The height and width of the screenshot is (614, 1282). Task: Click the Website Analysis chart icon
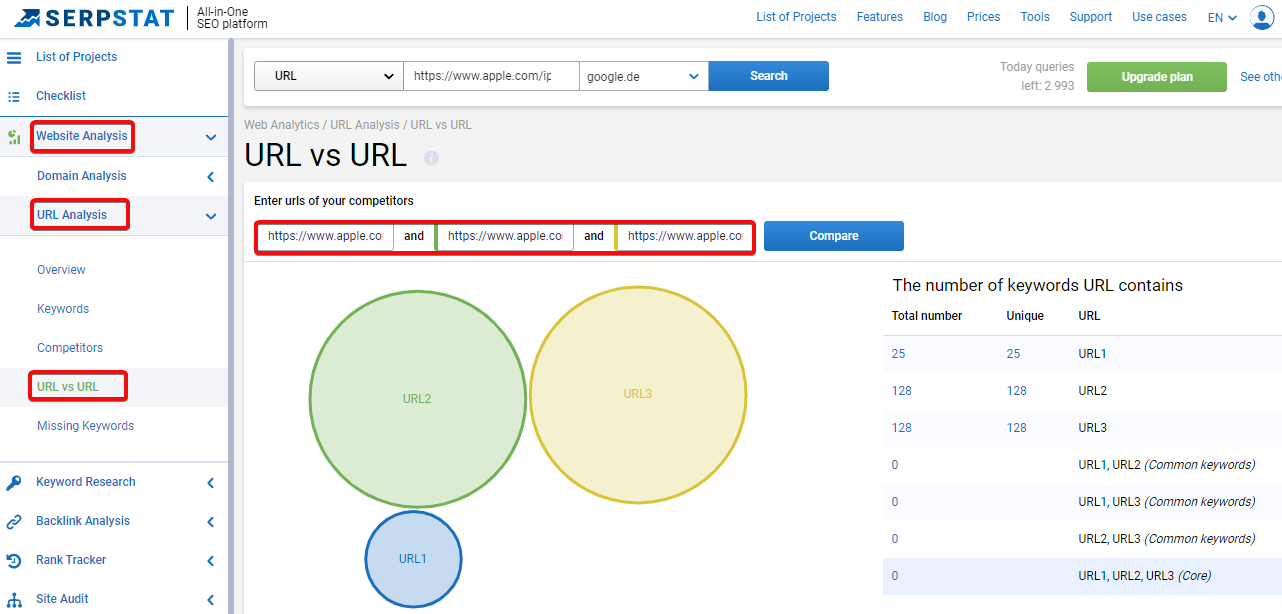[x=14, y=137]
